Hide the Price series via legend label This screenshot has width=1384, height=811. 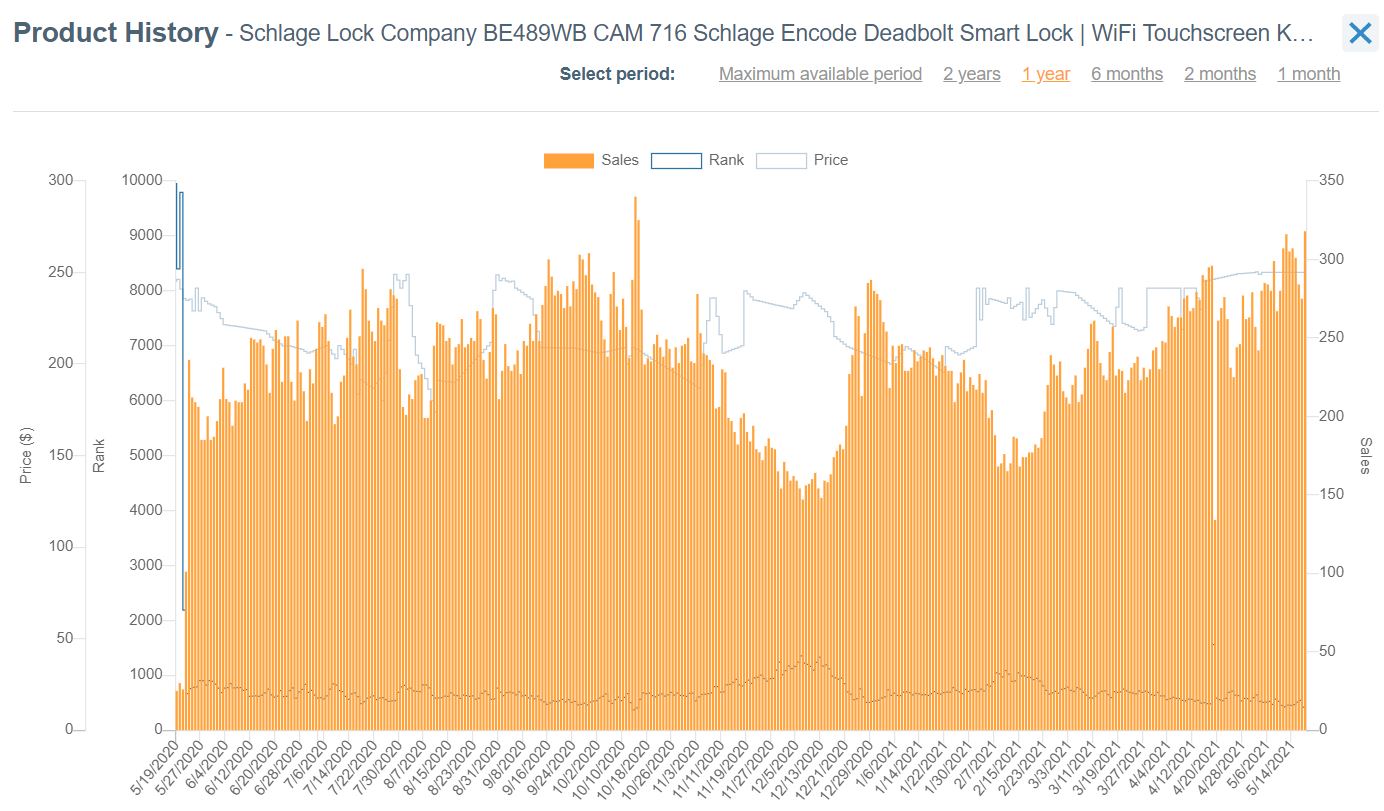pyautogui.click(x=831, y=160)
